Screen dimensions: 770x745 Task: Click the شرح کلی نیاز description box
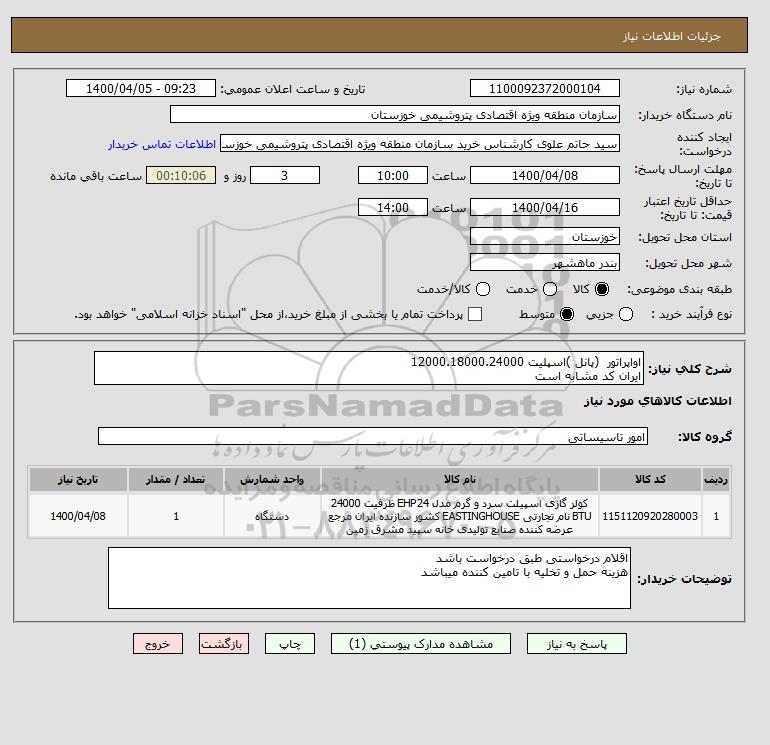coord(369,368)
